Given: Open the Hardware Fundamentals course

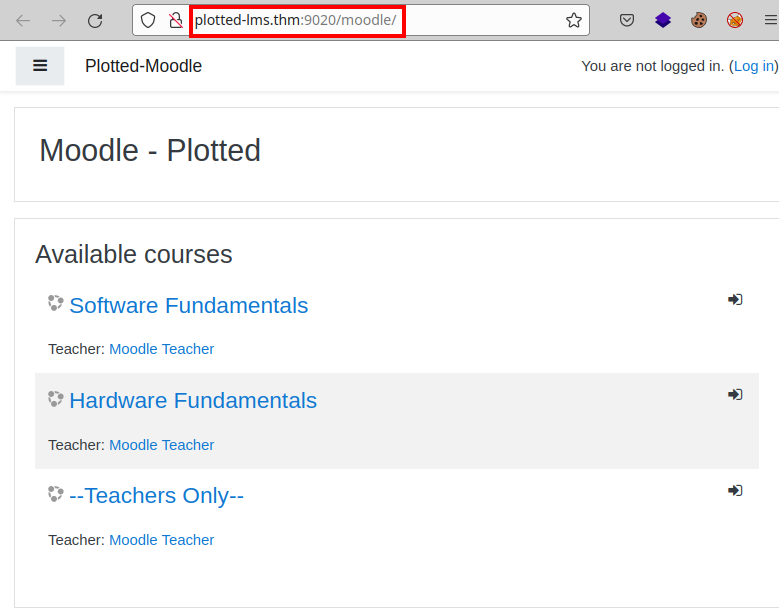Looking at the screenshot, I should 193,400.
